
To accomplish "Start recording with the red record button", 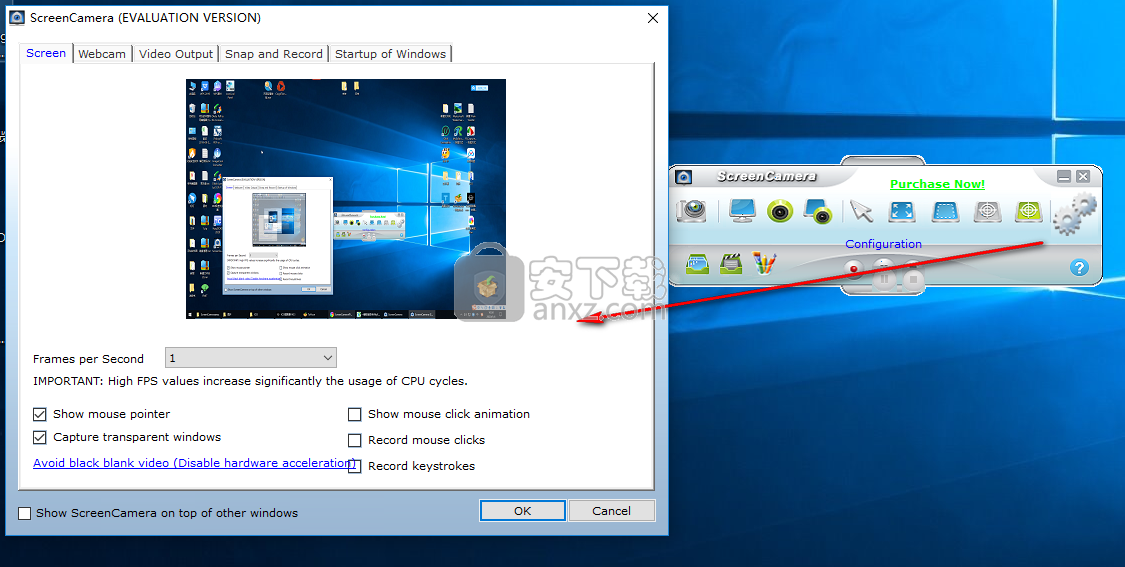I will [x=854, y=270].
